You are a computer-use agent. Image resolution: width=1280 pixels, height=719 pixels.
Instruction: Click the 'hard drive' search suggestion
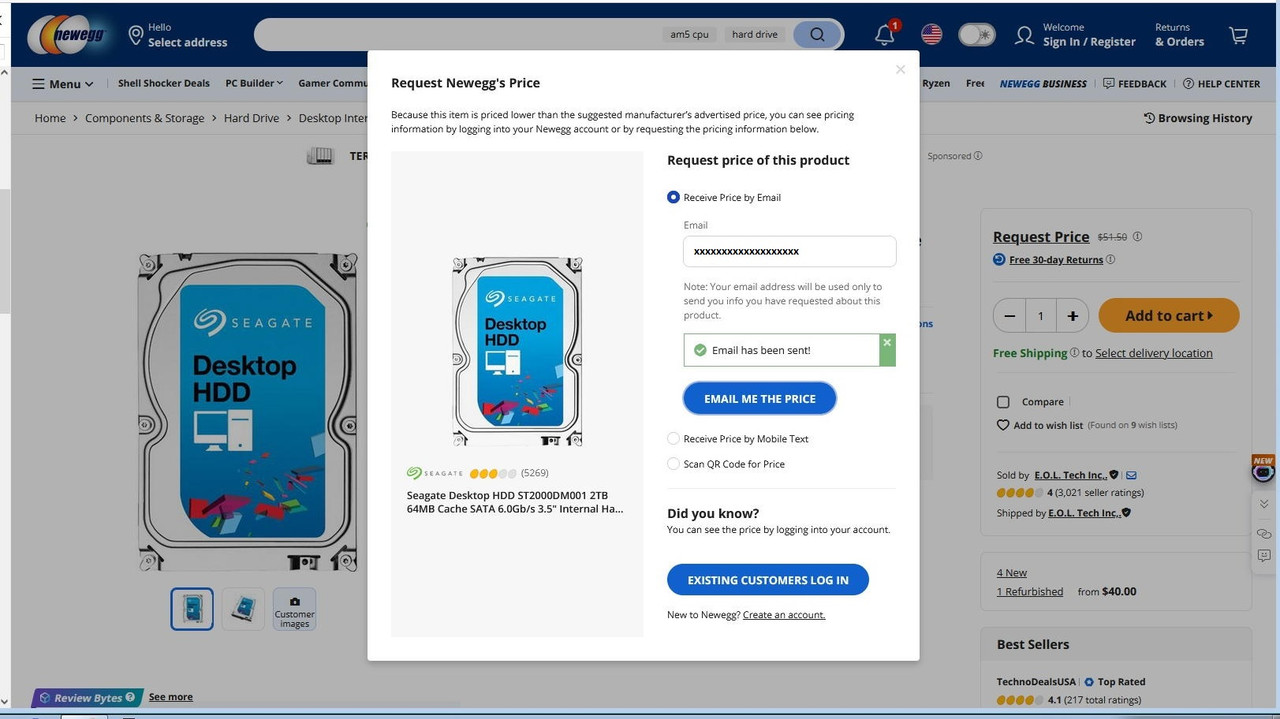tap(755, 34)
